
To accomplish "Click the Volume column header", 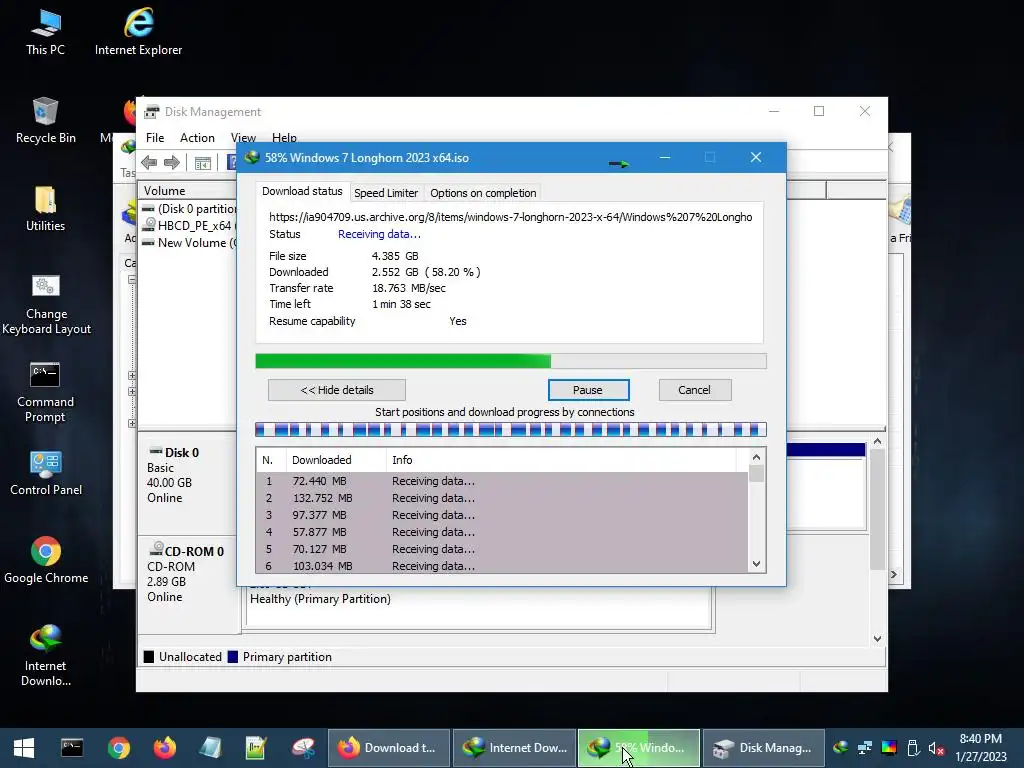I will pos(188,191).
